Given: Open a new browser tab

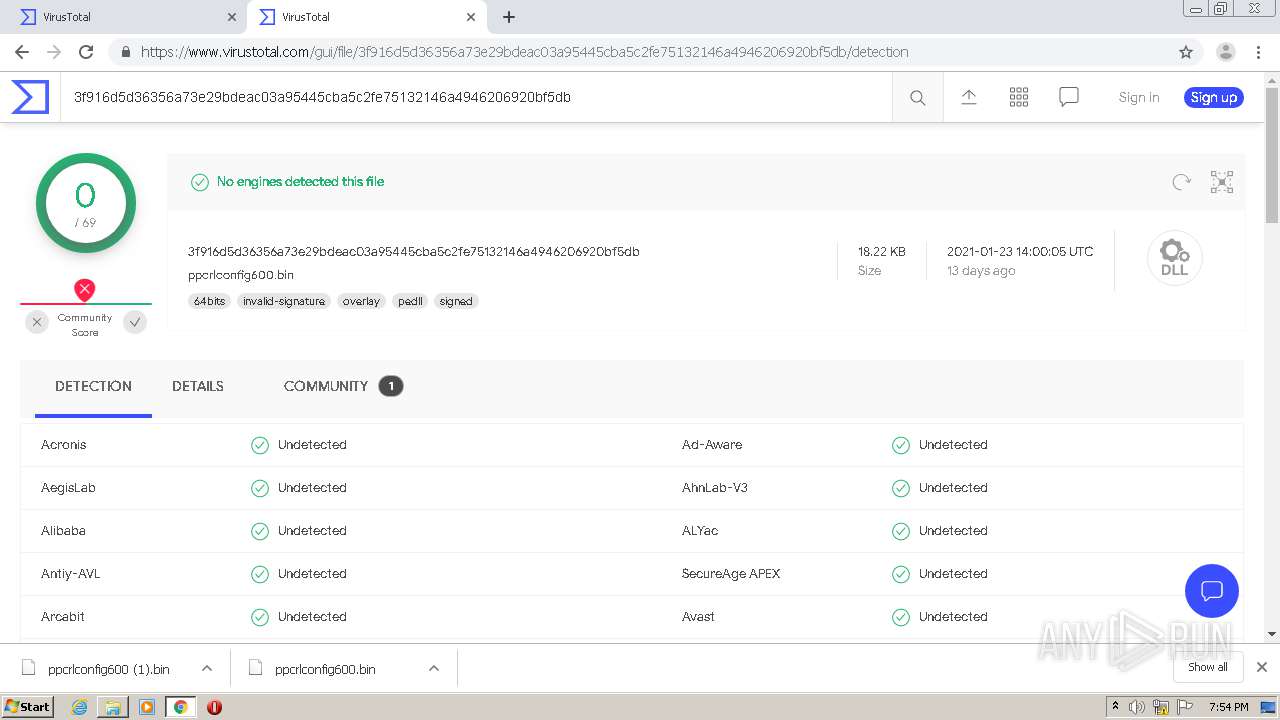Looking at the screenshot, I should (x=509, y=17).
